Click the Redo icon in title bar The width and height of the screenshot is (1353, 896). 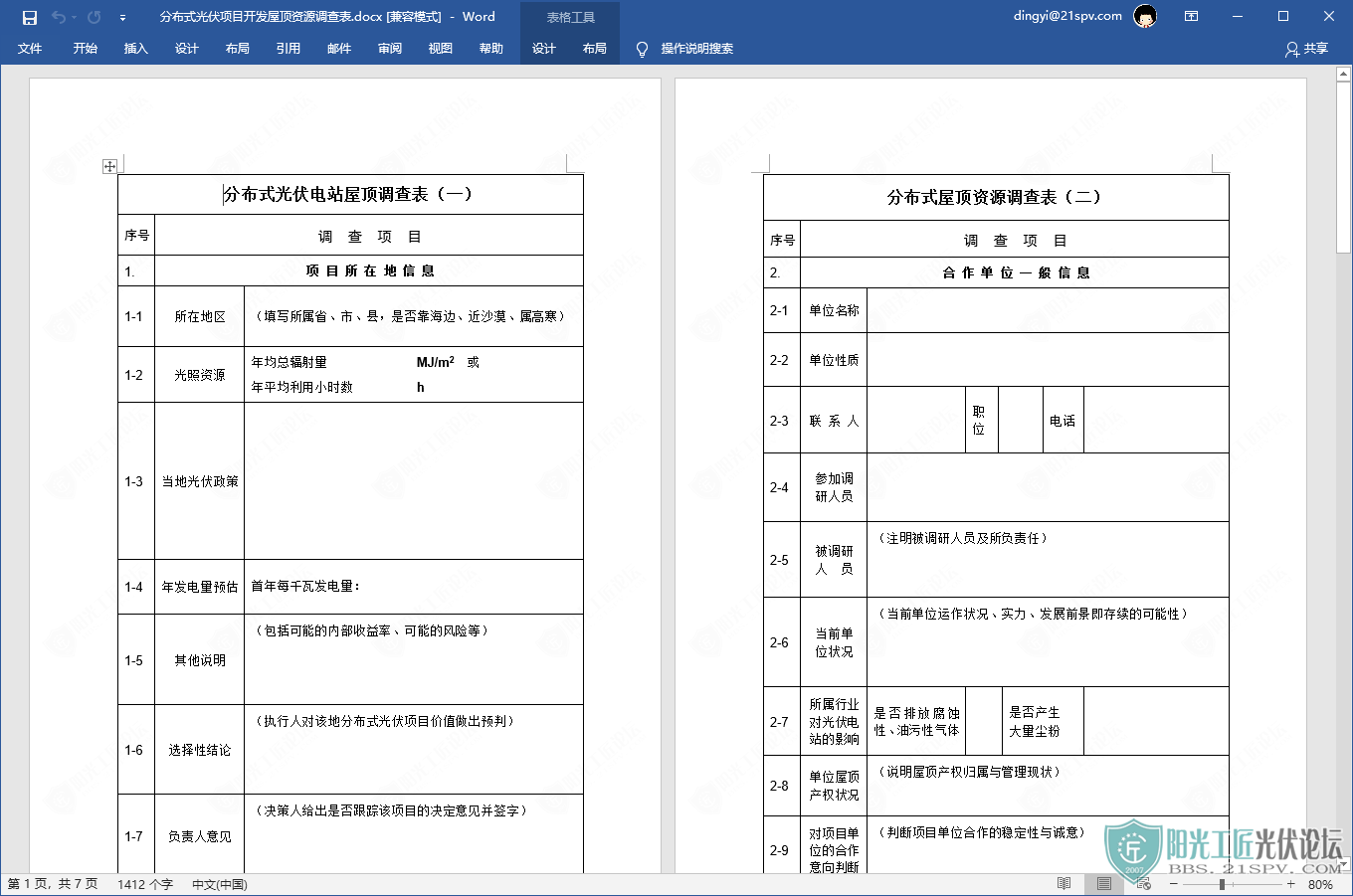click(x=95, y=17)
